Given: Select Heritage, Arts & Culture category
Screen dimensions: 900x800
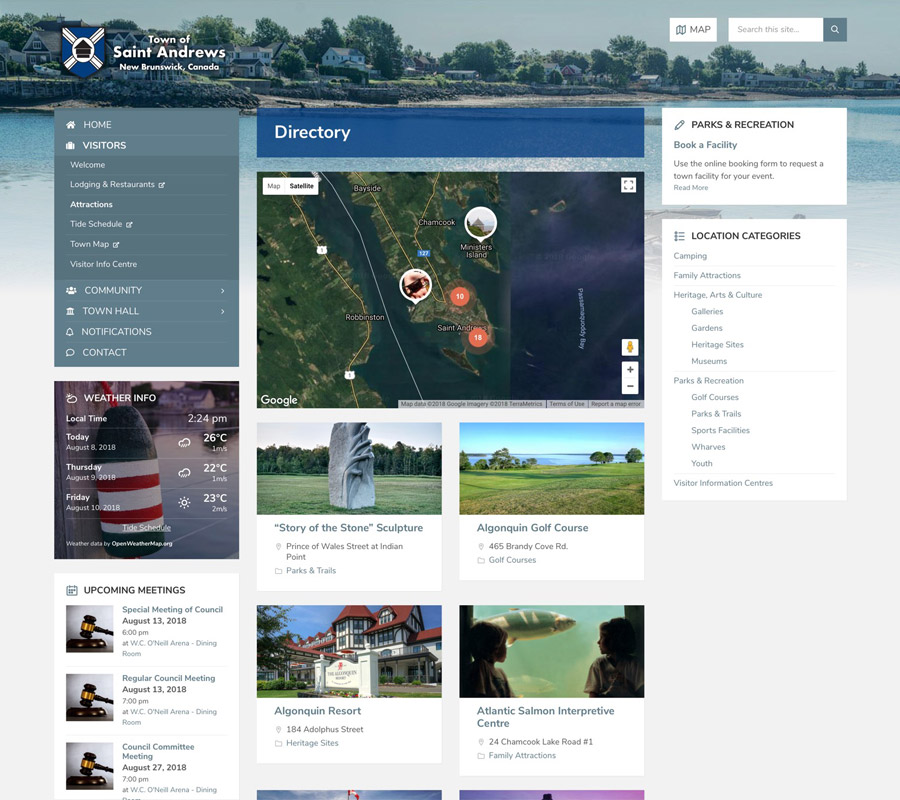Looking at the screenshot, I should [x=717, y=295].
